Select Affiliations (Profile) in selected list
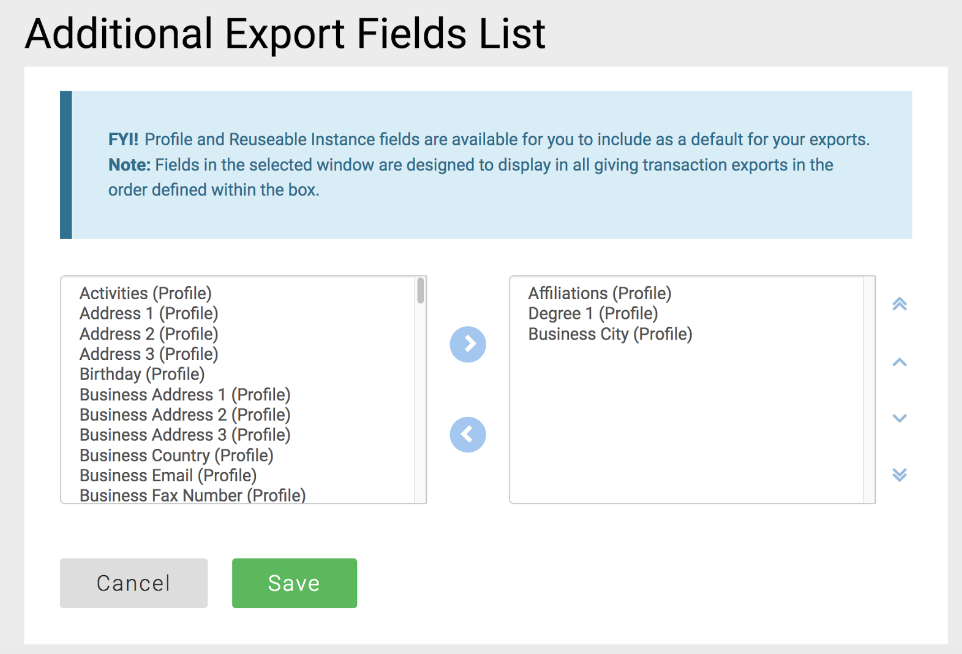The height and width of the screenshot is (654, 962). 599,293
